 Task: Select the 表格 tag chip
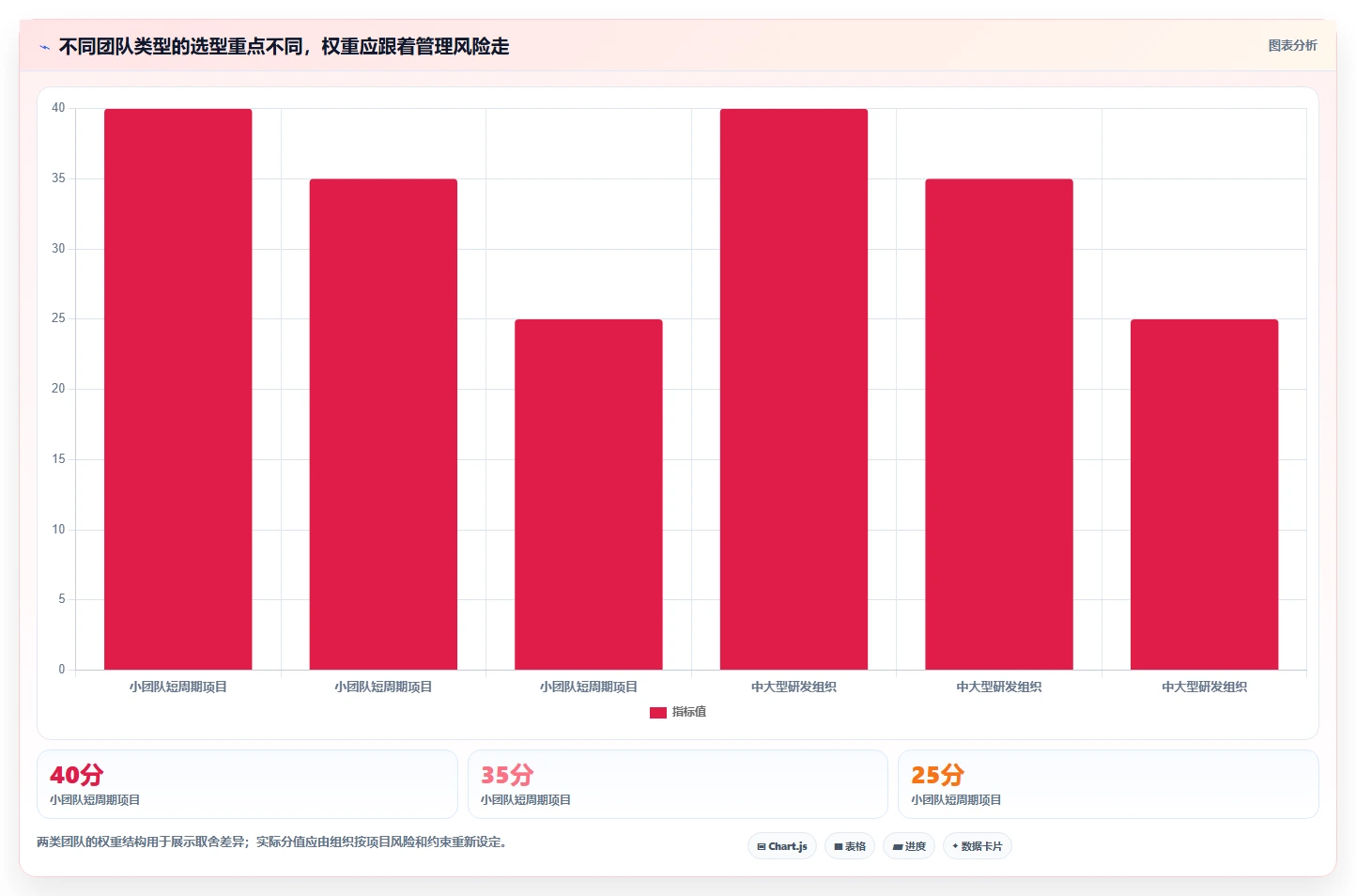pos(850,846)
